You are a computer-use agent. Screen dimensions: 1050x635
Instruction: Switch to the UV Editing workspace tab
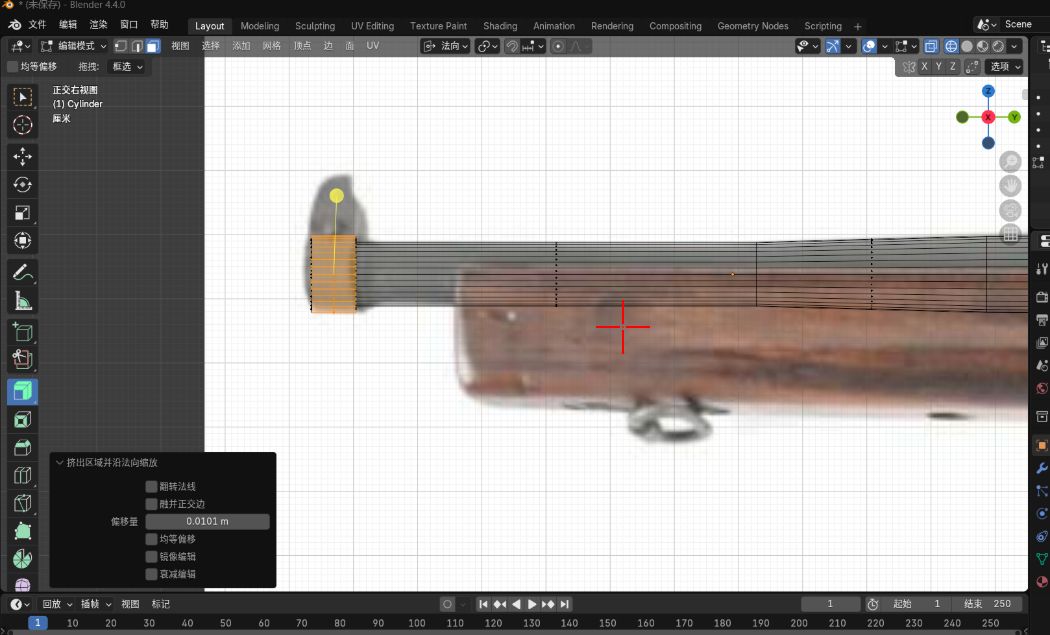pos(372,25)
